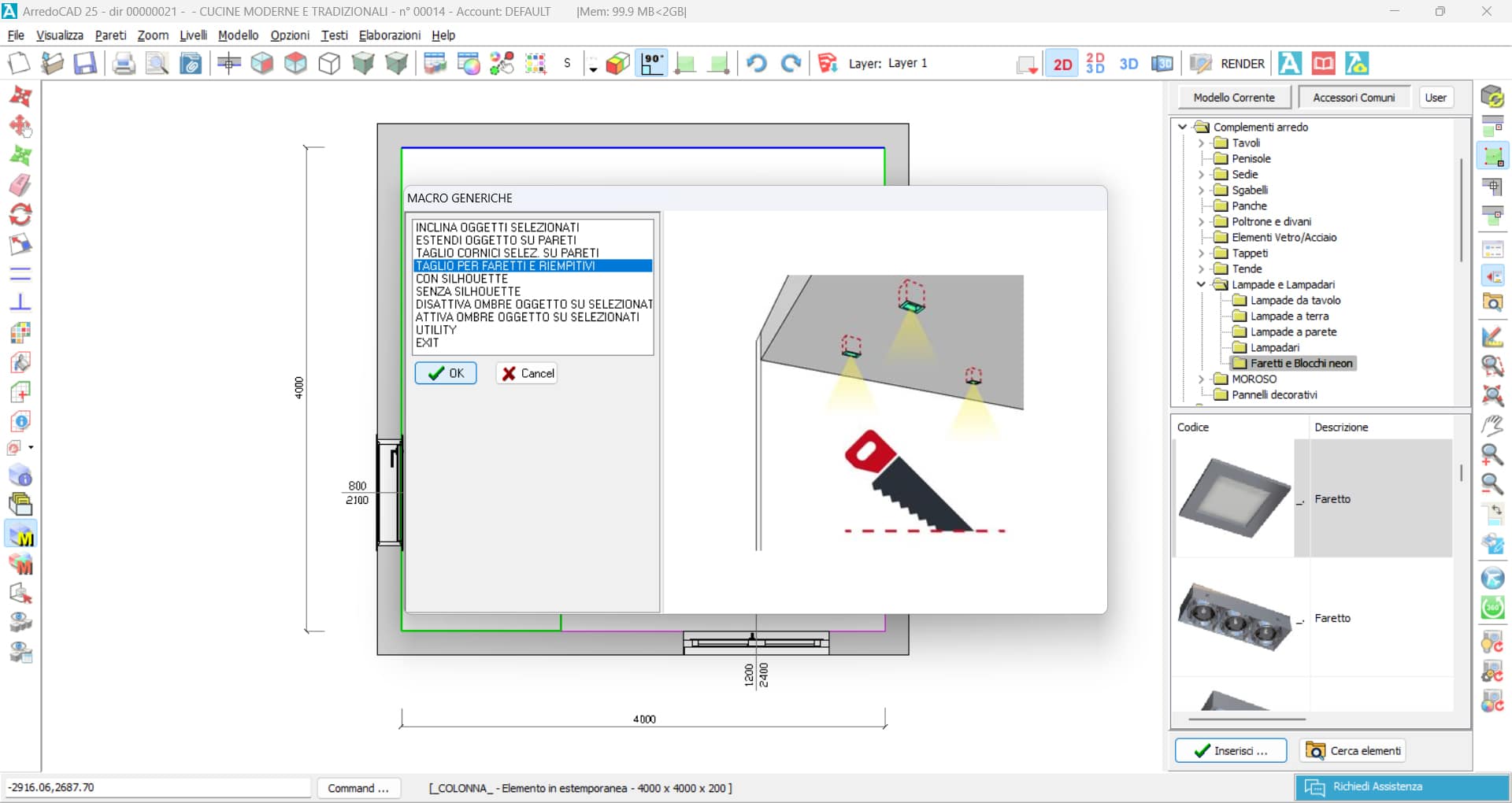Click the red circular rotate arrows icon
The height and width of the screenshot is (803, 1512).
[20, 214]
